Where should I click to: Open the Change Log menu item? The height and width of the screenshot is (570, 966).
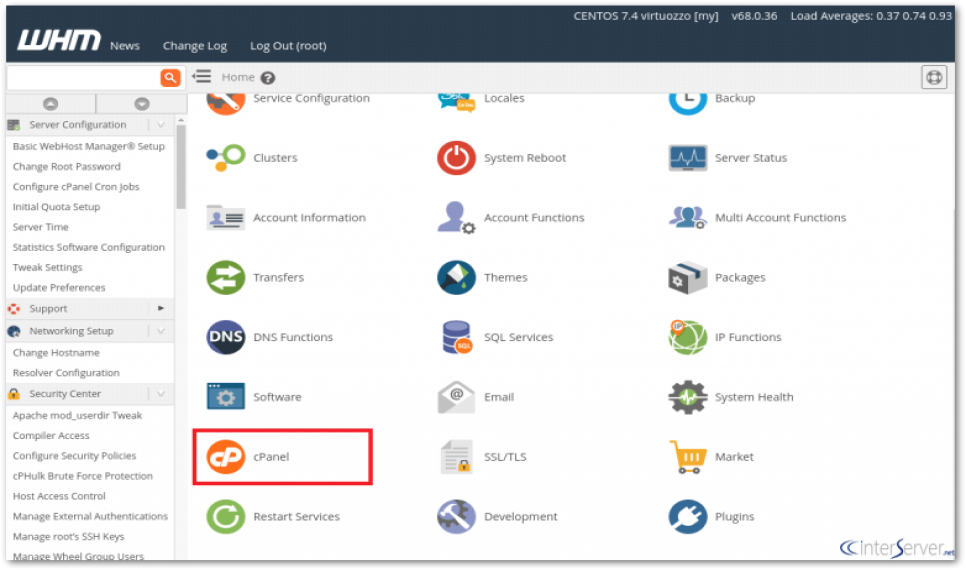[195, 46]
